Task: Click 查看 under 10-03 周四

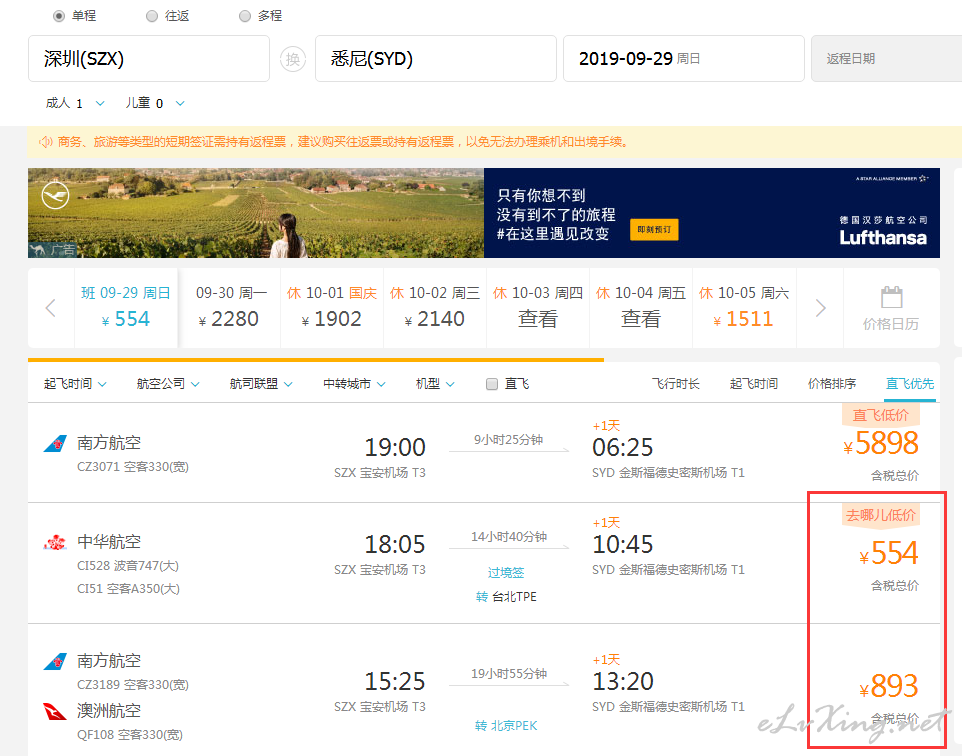Action: pyautogui.click(x=538, y=319)
